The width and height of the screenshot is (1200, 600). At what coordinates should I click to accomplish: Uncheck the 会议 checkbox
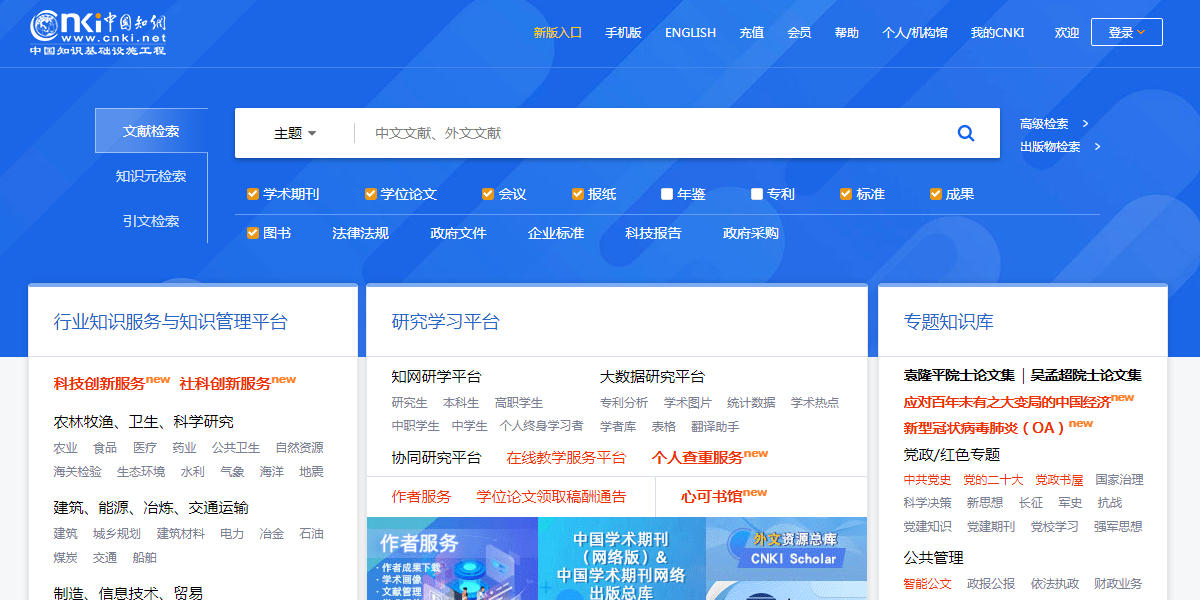488,194
